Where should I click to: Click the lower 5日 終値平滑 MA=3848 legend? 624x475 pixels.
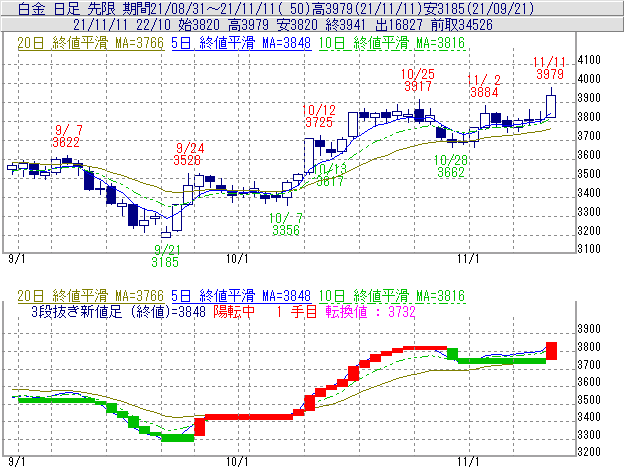(x=241, y=296)
